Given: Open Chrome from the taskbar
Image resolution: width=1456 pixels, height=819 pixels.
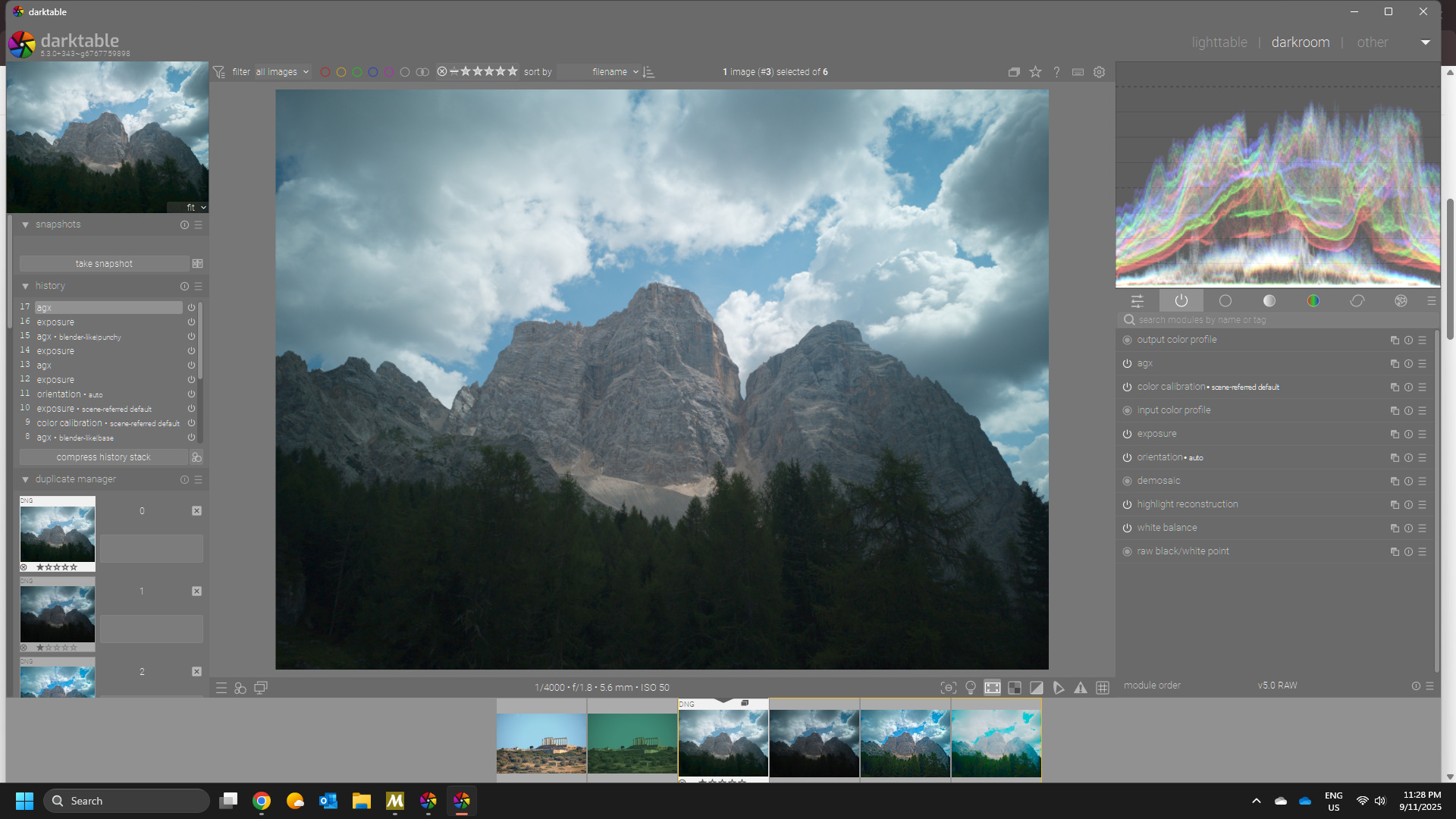Looking at the screenshot, I should pos(262,801).
